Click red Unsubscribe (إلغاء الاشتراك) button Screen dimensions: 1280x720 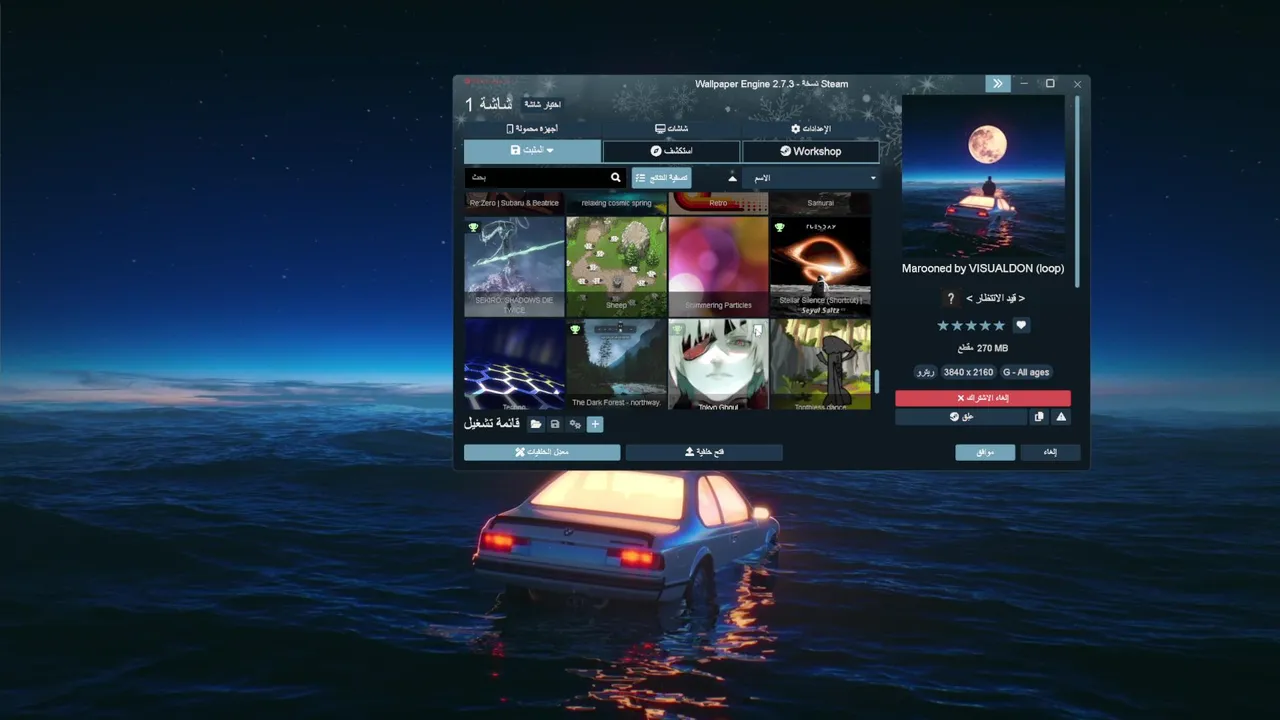click(x=983, y=398)
